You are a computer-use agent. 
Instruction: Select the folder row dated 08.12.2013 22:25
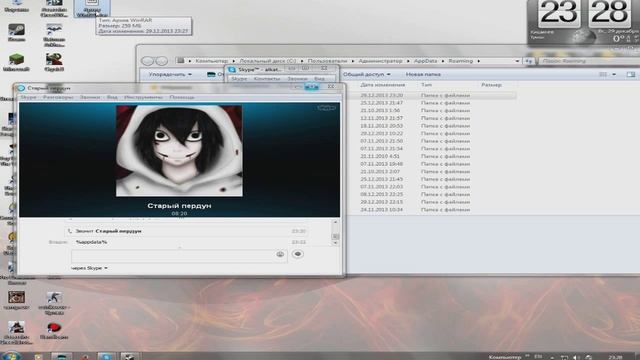431,194
